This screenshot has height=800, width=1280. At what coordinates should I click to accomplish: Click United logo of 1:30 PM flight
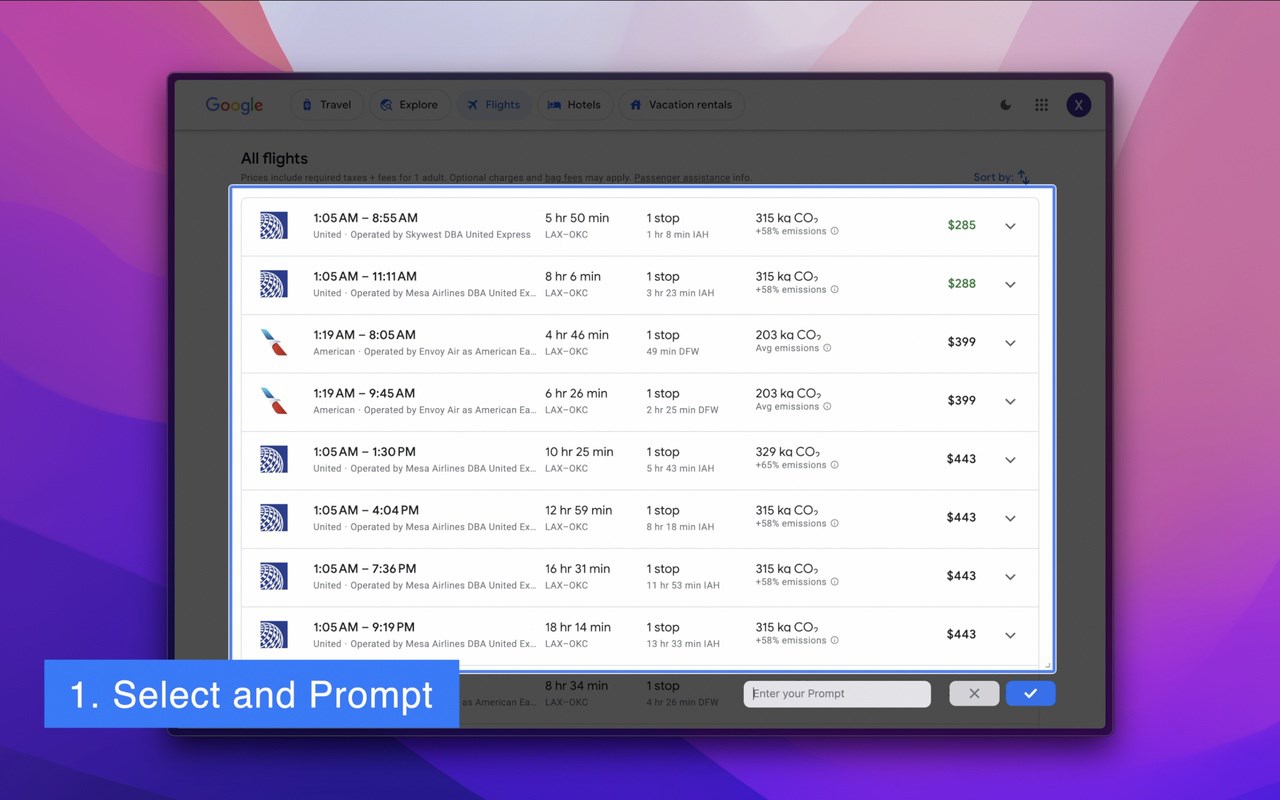coord(273,459)
